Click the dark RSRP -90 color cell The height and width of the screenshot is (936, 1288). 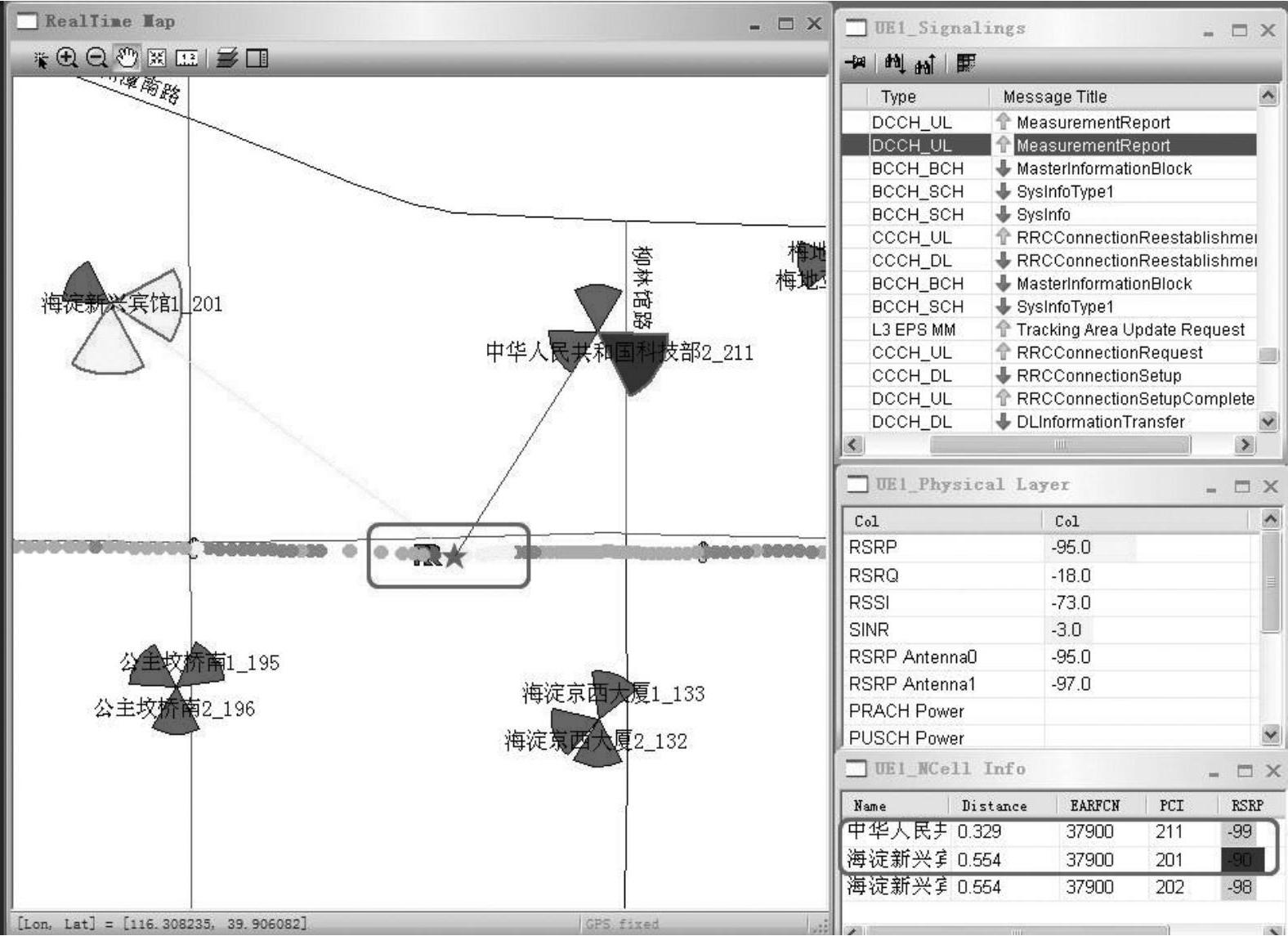[1241, 860]
